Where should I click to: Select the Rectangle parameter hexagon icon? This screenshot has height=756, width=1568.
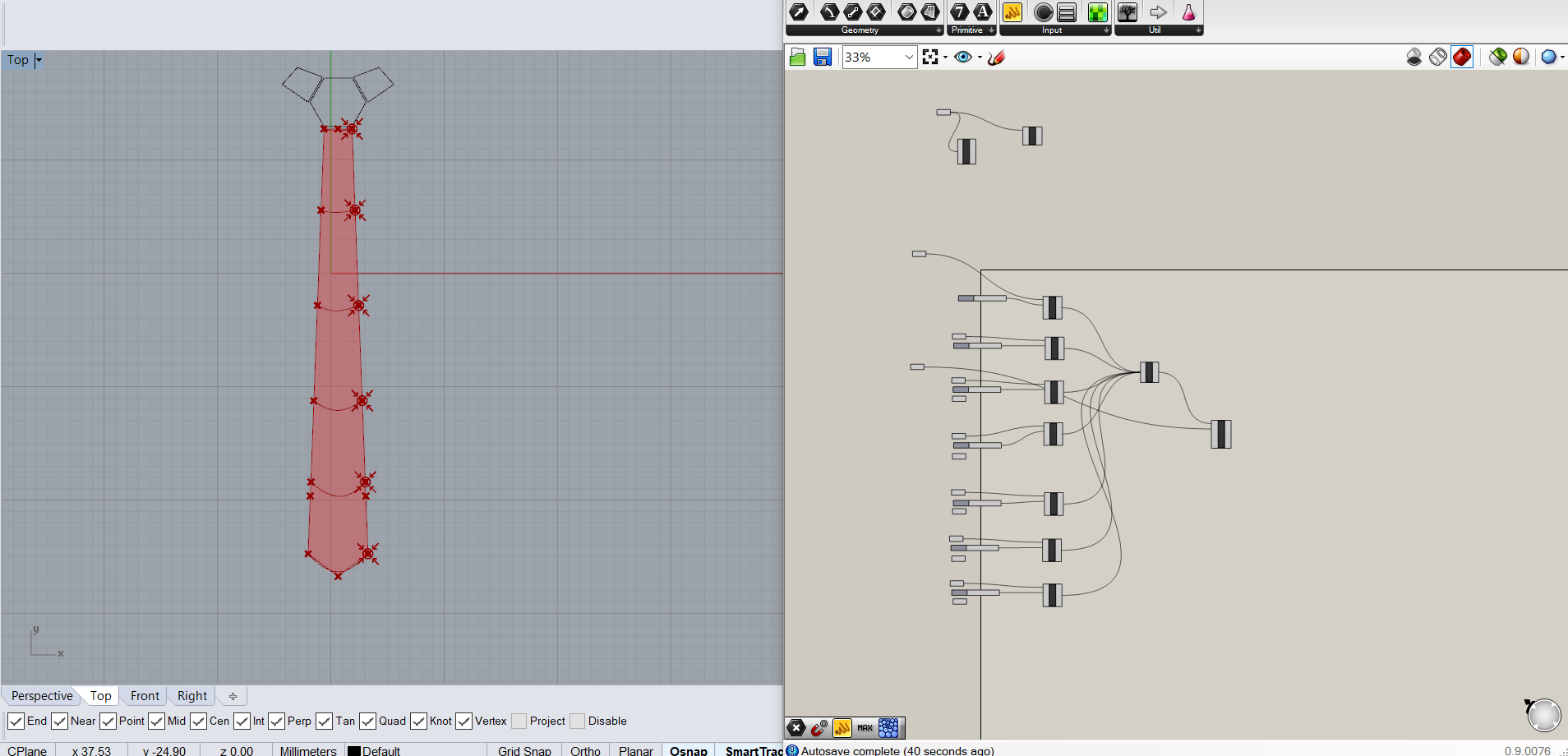876,12
